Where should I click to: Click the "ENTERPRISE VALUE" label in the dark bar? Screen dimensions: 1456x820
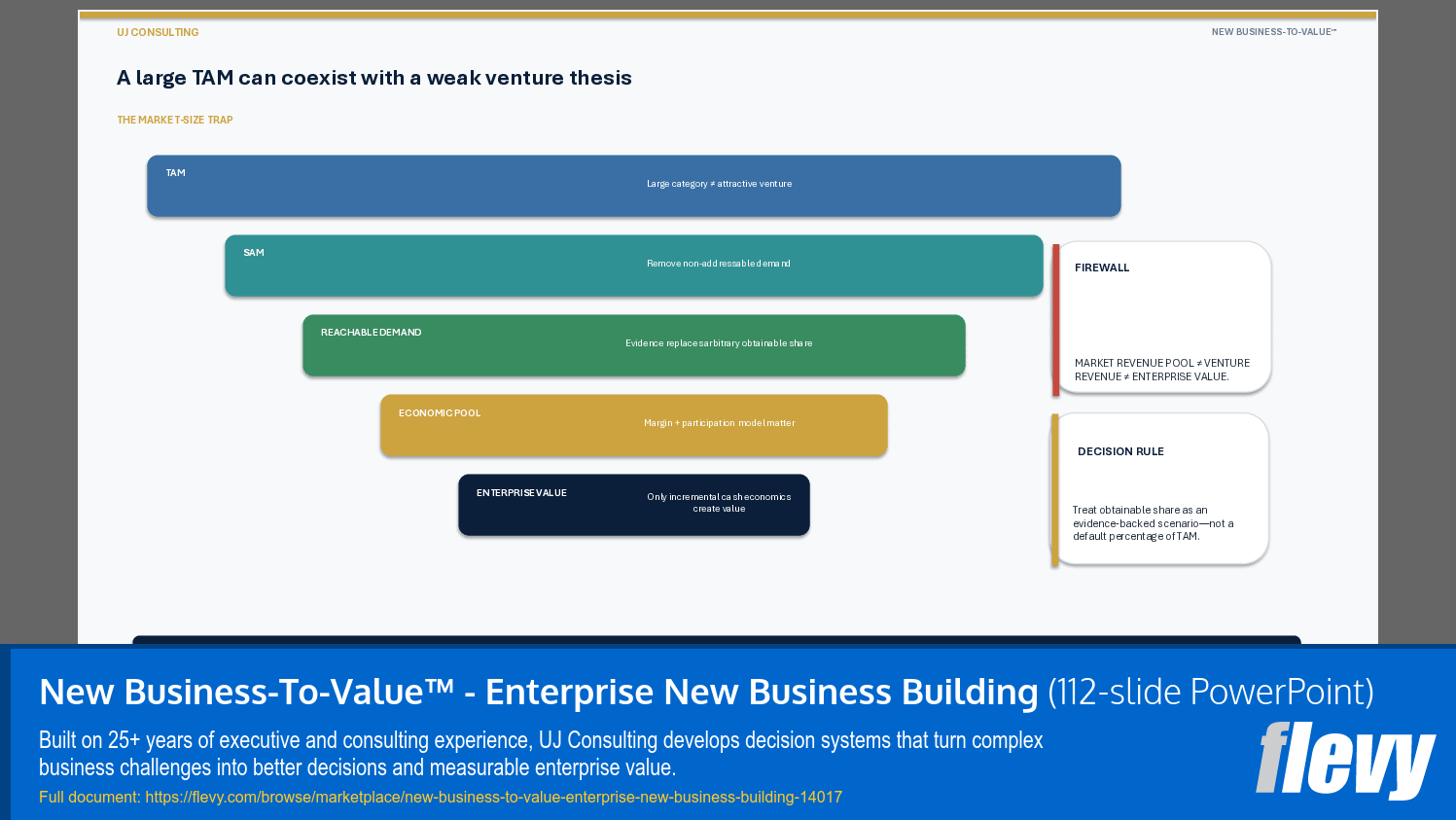tap(521, 493)
